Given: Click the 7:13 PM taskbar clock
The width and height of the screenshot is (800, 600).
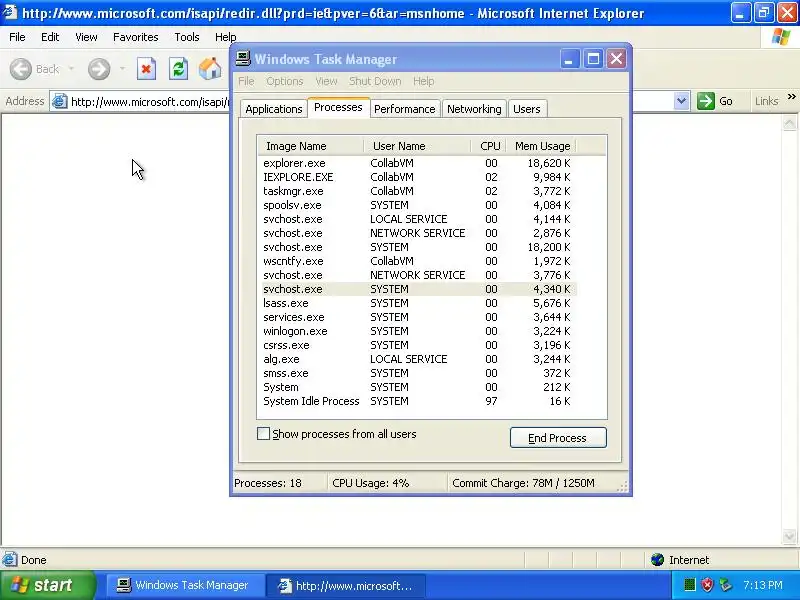Looking at the screenshot, I should pos(763,585).
